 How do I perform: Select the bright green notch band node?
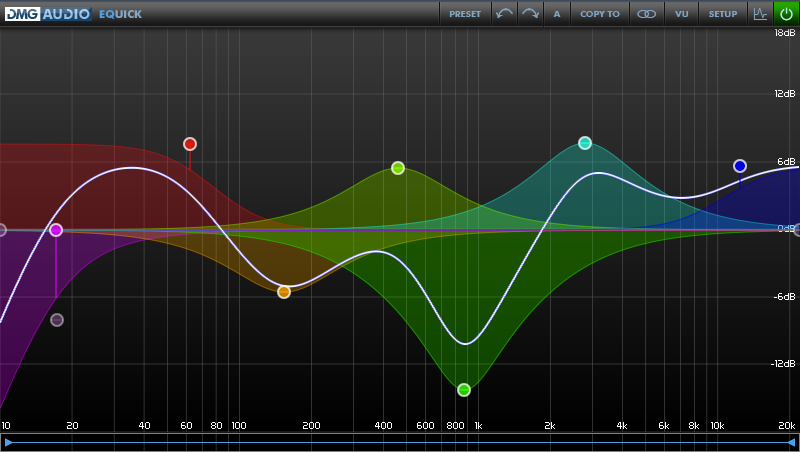point(464,390)
